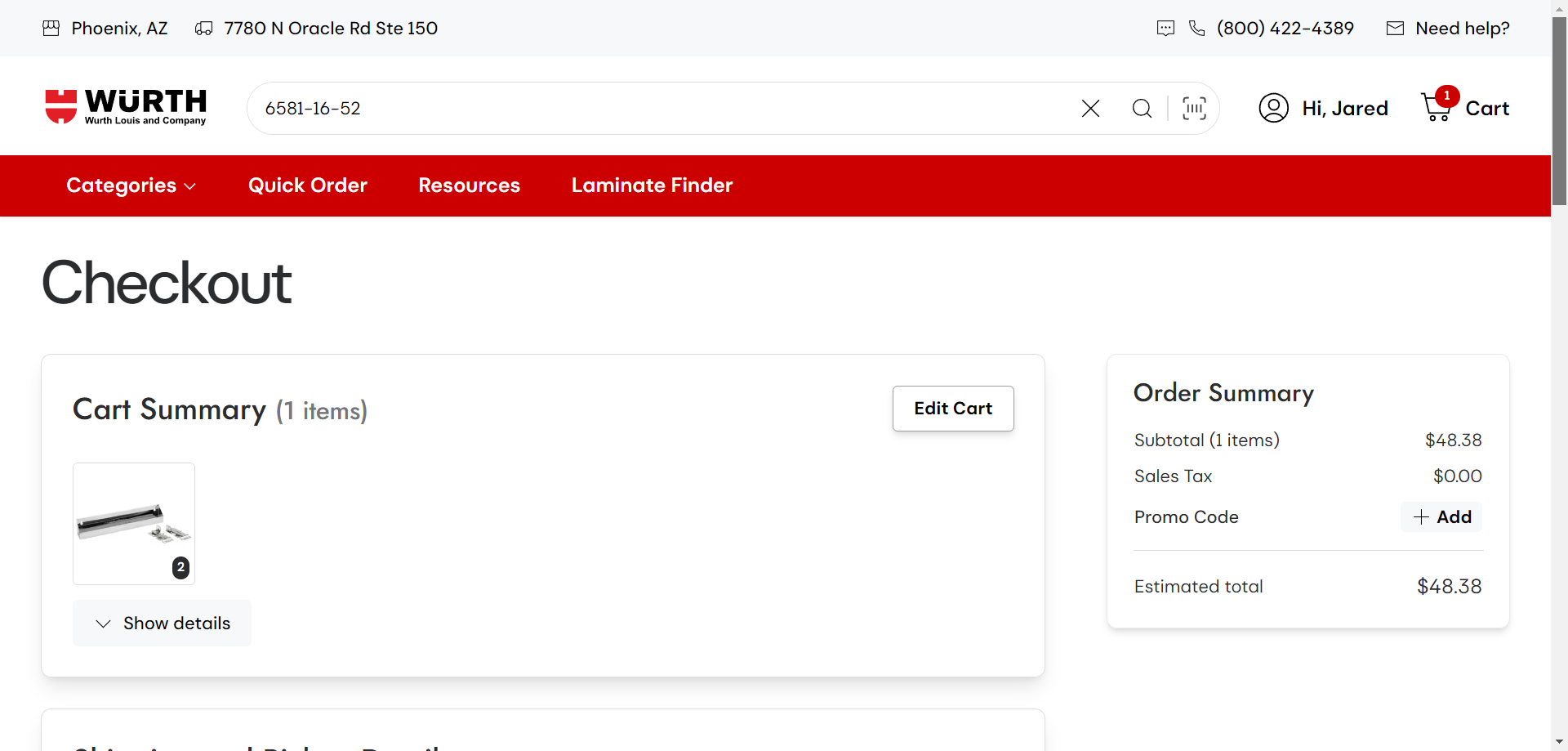Image resolution: width=1568 pixels, height=751 pixels.
Task: Click the Hi, Jared account link
Action: (x=1345, y=109)
